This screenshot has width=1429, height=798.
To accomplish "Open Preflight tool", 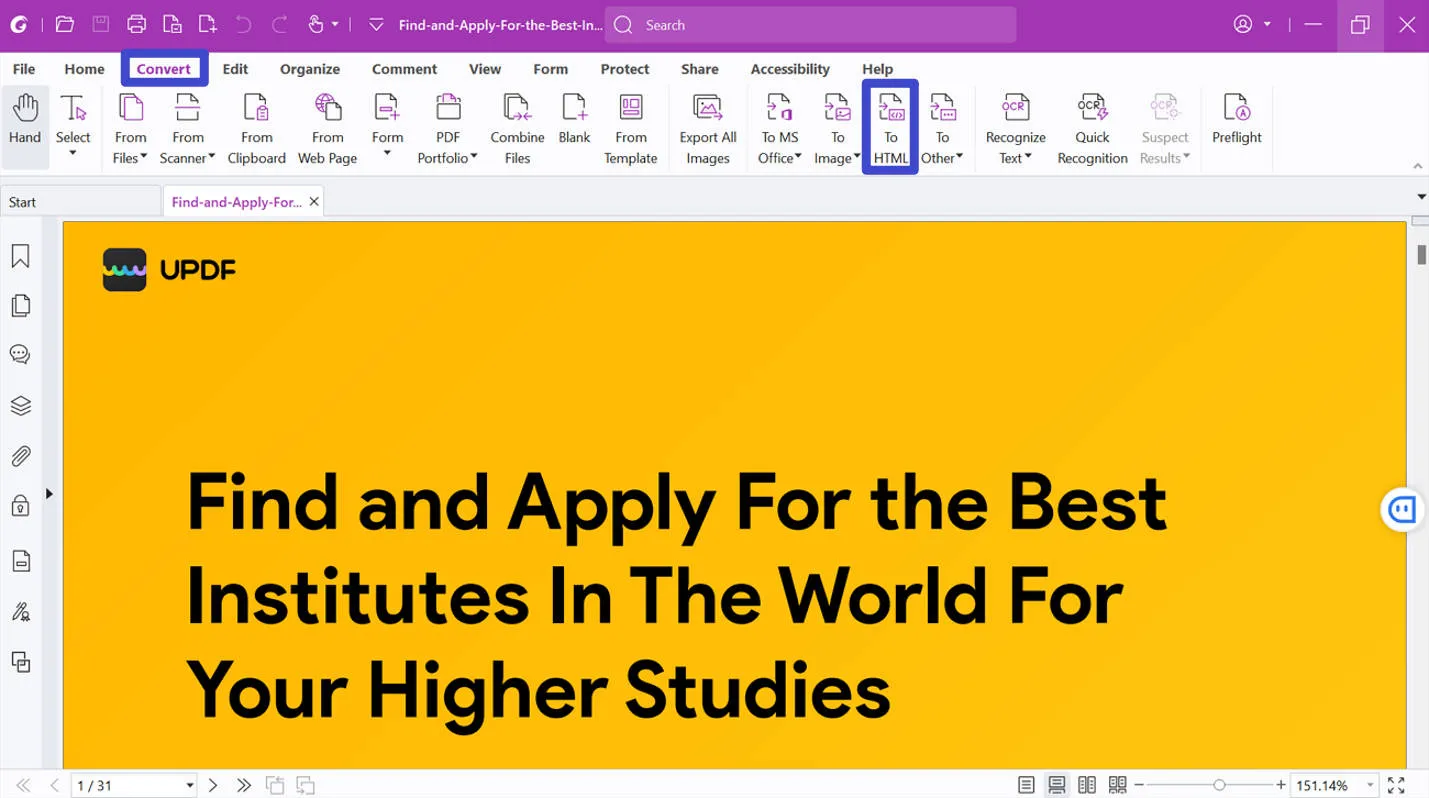I will click(x=1237, y=117).
